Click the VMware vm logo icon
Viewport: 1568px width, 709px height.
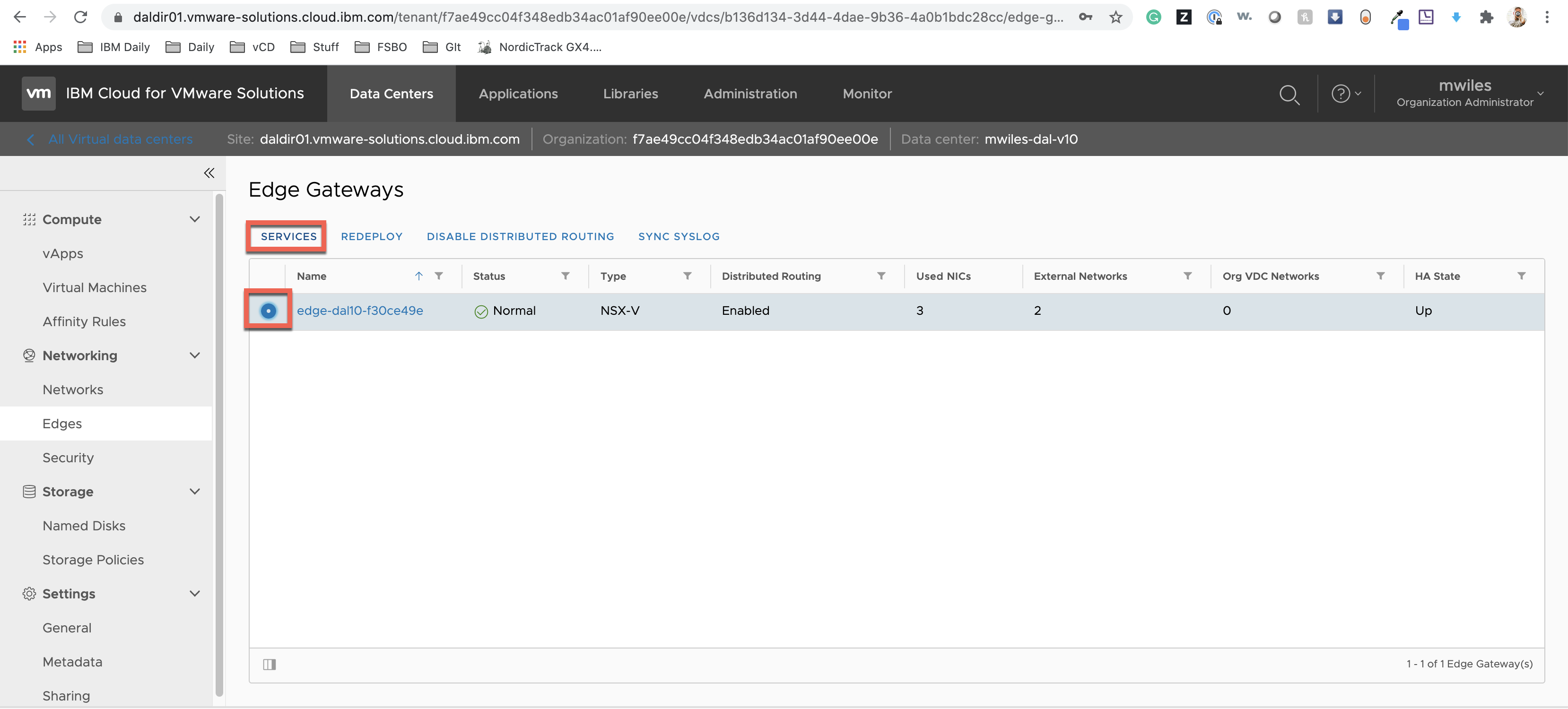pos(38,94)
